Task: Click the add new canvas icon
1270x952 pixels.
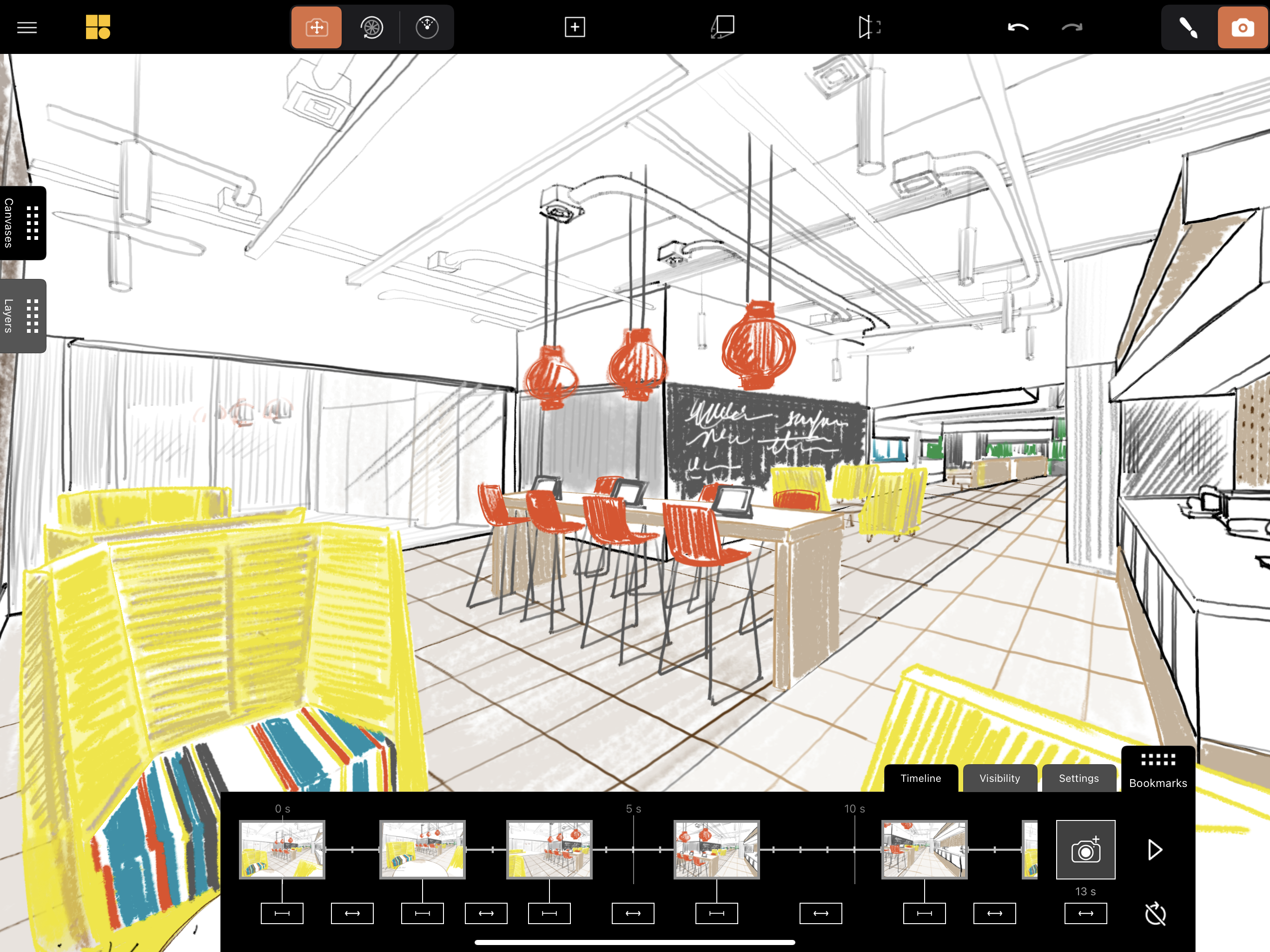Action: click(x=574, y=27)
